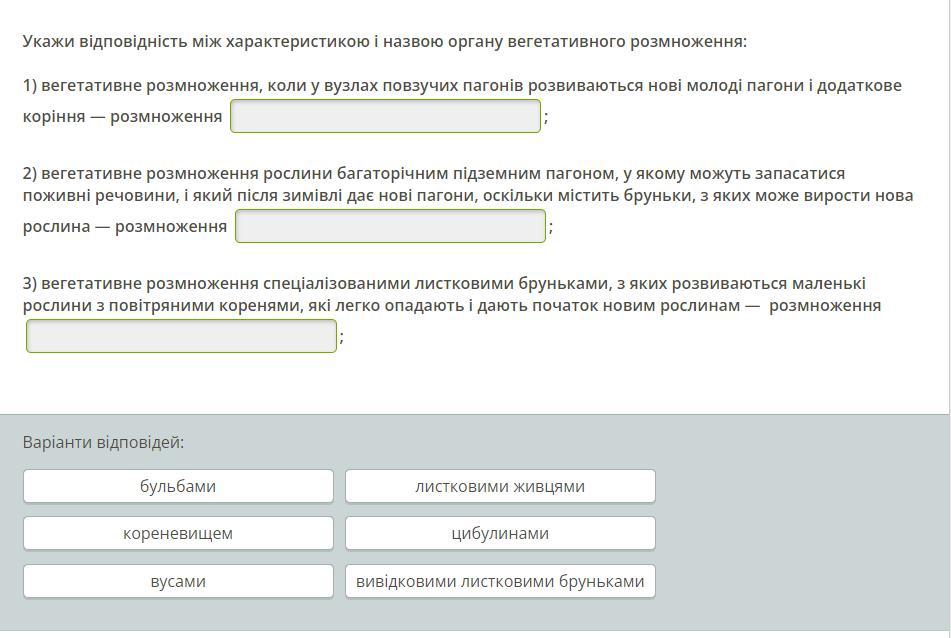Choose the 'цибулинами' answer tile
Image resolution: width=951 pixels, height=638 pixels.
[x=500, y=534]
